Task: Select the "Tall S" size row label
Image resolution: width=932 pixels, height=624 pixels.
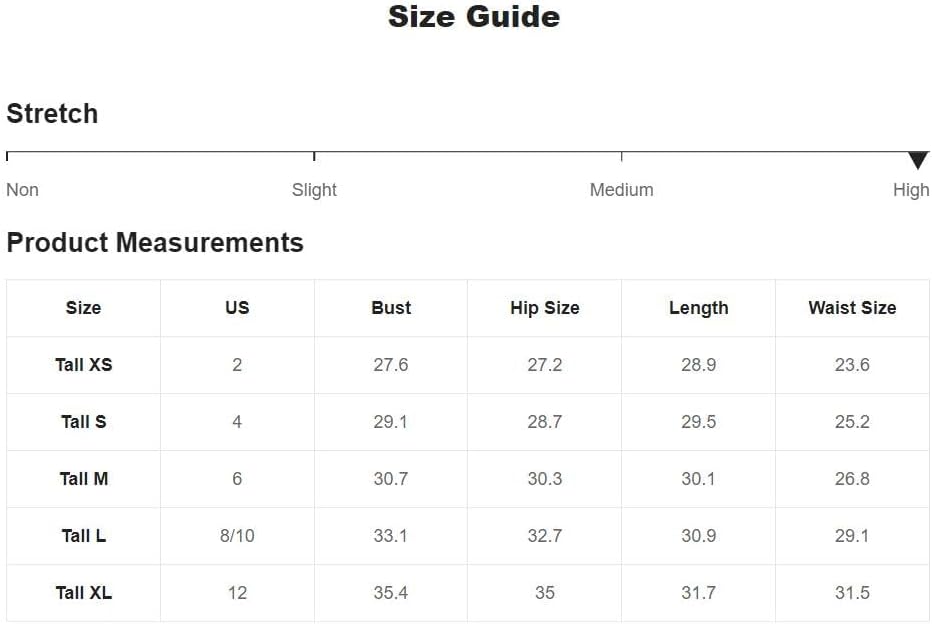Action: click(x=84, y=422)
